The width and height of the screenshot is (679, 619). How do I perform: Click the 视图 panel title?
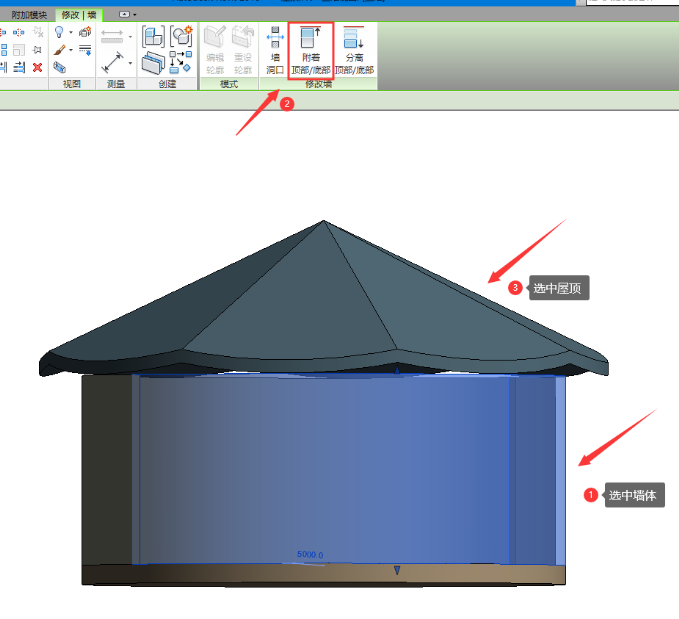tap(71, 84)
